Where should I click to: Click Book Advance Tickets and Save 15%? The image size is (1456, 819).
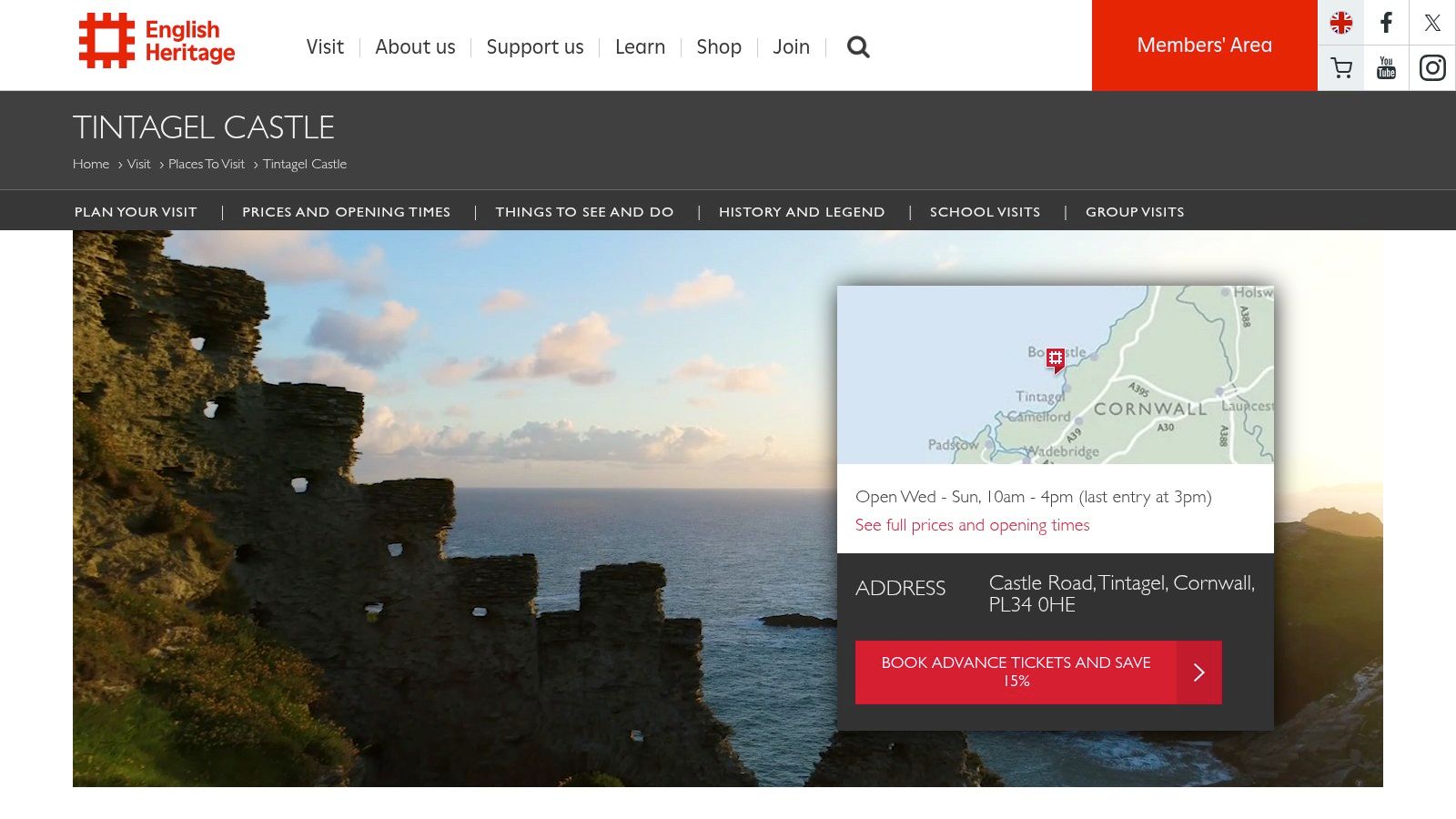pyautogui.click(x=1016, y=672)
